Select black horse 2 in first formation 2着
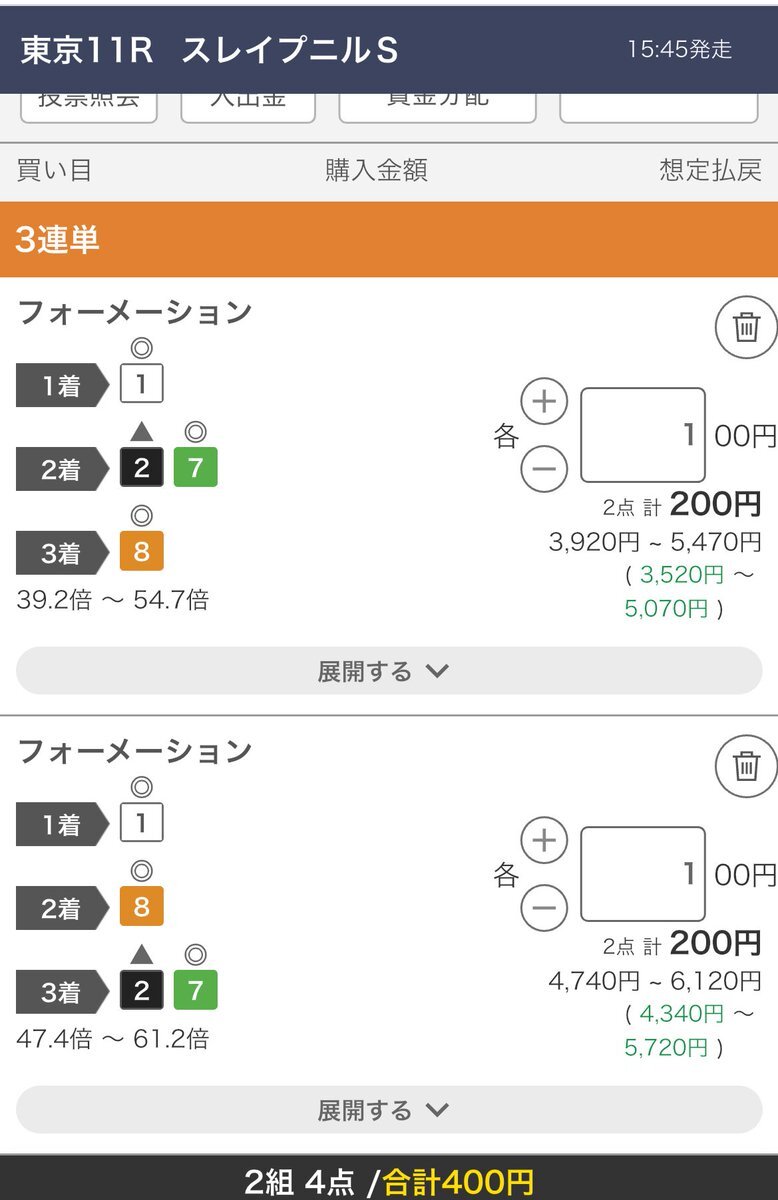The height and width of the screenshot is (1200, 778). pyautogui.click(x=141, y=468)
